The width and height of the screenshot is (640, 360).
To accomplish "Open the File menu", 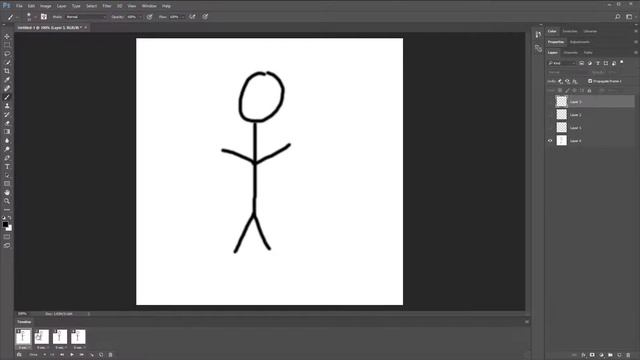I will pos(19,6).
